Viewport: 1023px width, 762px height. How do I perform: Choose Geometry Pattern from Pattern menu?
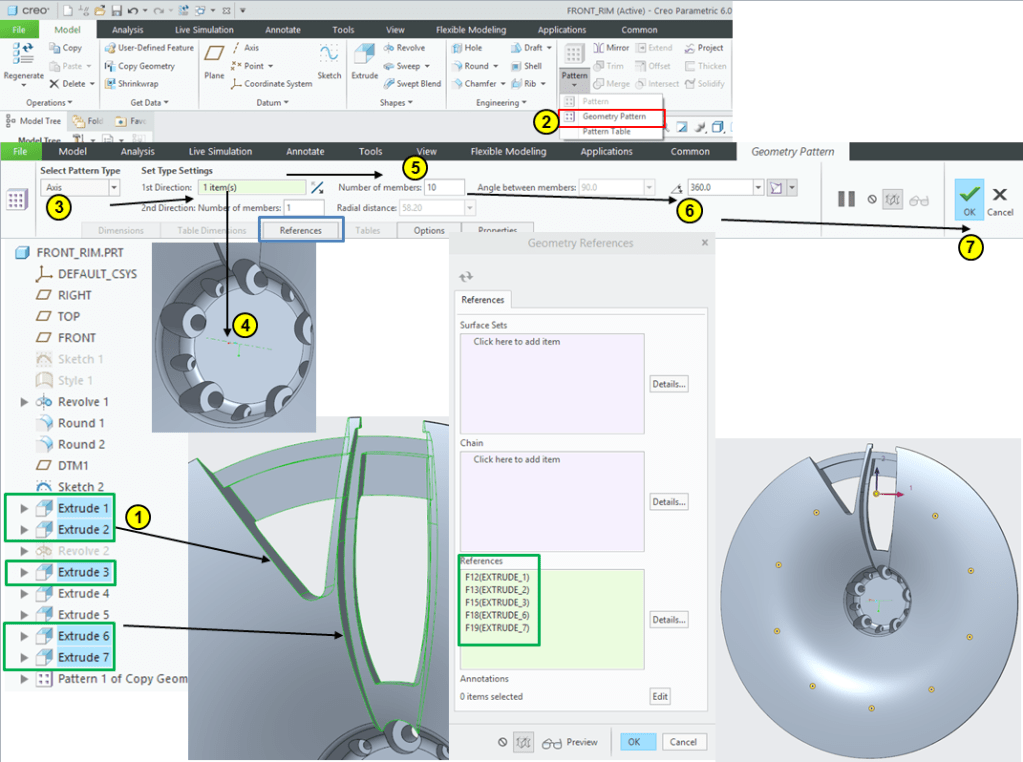click(613, 117)
